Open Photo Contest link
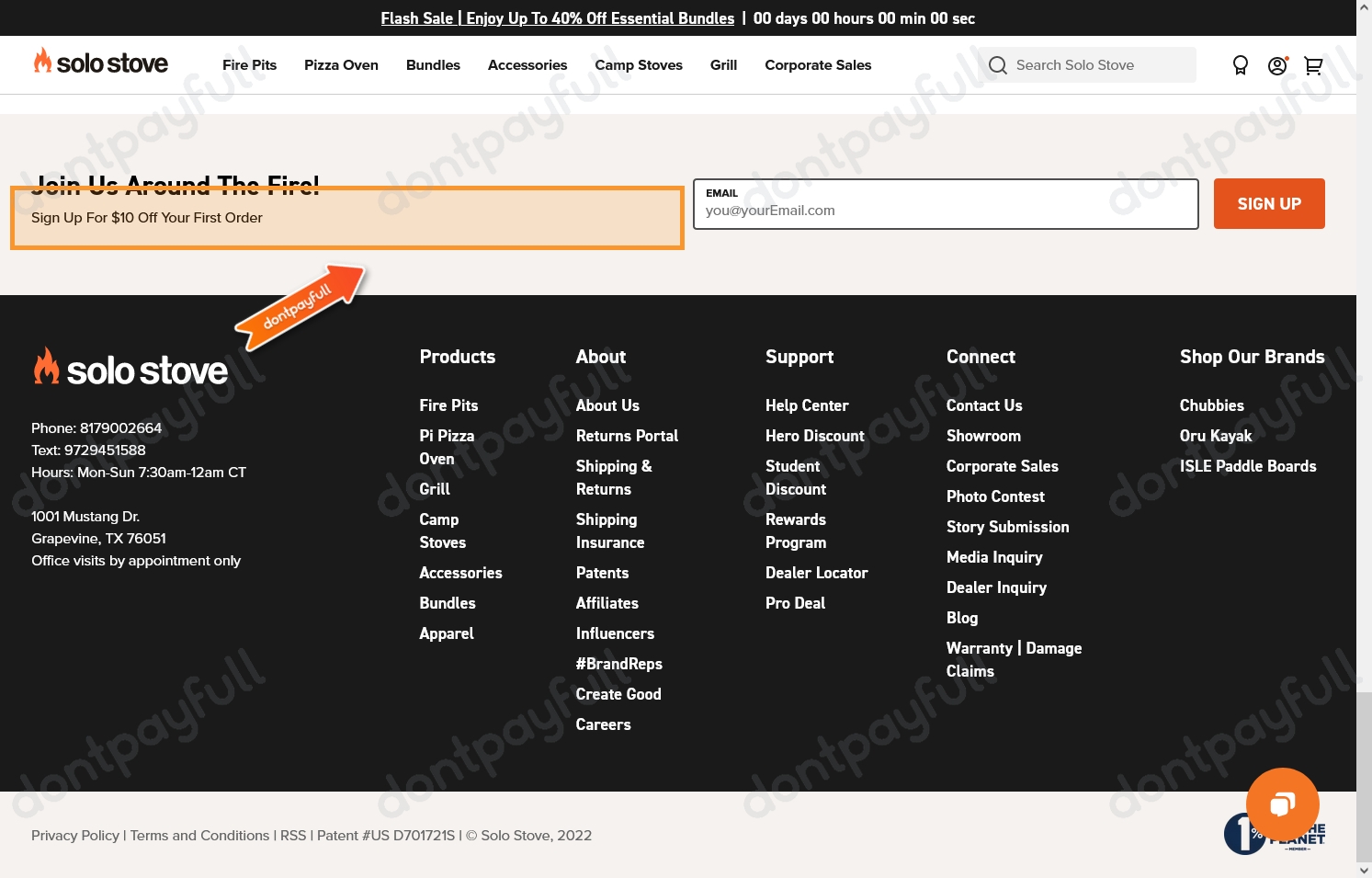The height and width of the screenshot is (878, 1372). [x=995, y=496]
